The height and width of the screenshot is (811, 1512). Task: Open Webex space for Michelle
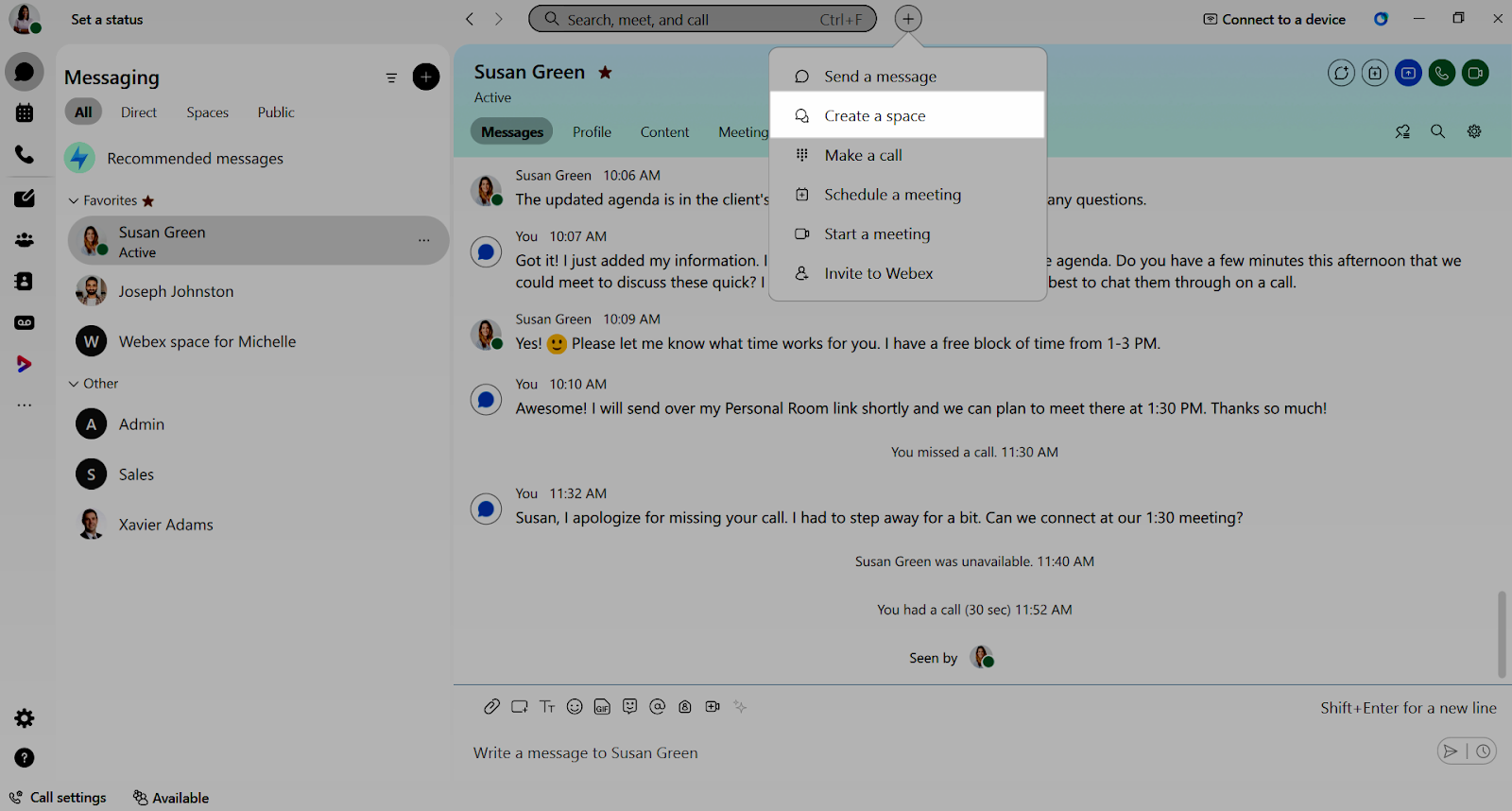tap(258, 341)
